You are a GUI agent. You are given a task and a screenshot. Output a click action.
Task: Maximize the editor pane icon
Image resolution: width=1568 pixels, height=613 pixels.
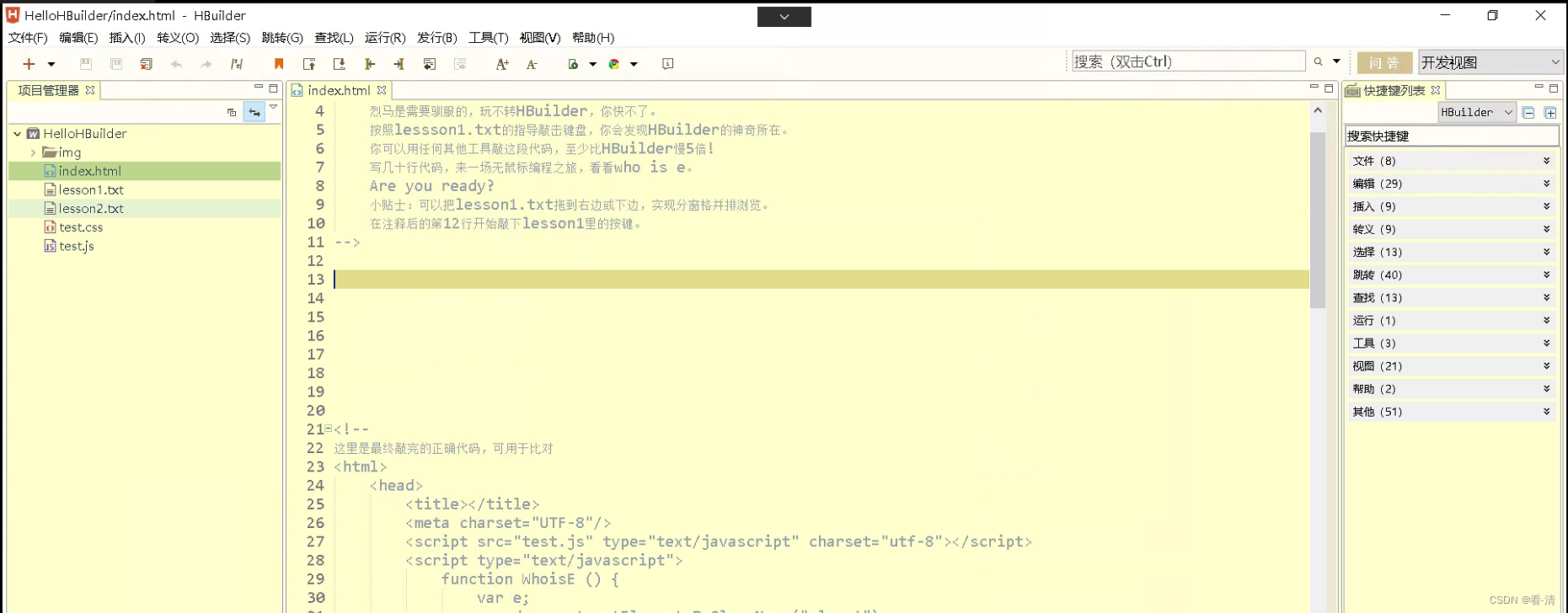click(1329, 88)
